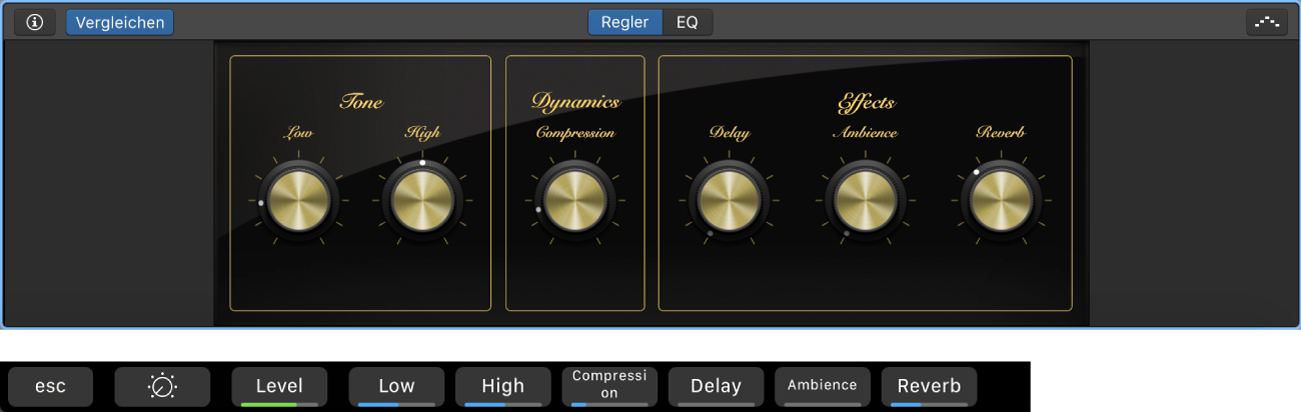Click the Ambience effects knob
The height and width of the screenshot is (412, 1301).
[865, 201]
